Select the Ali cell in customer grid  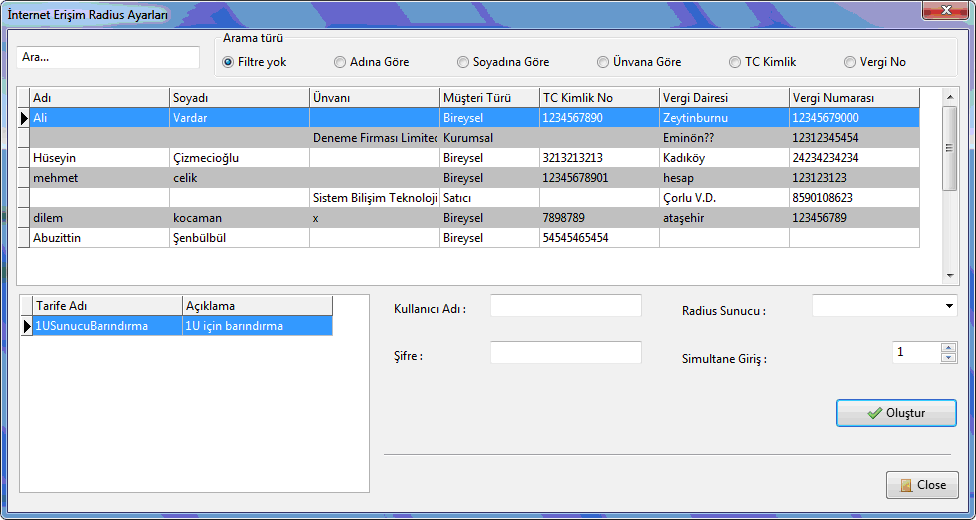point(100,118)
